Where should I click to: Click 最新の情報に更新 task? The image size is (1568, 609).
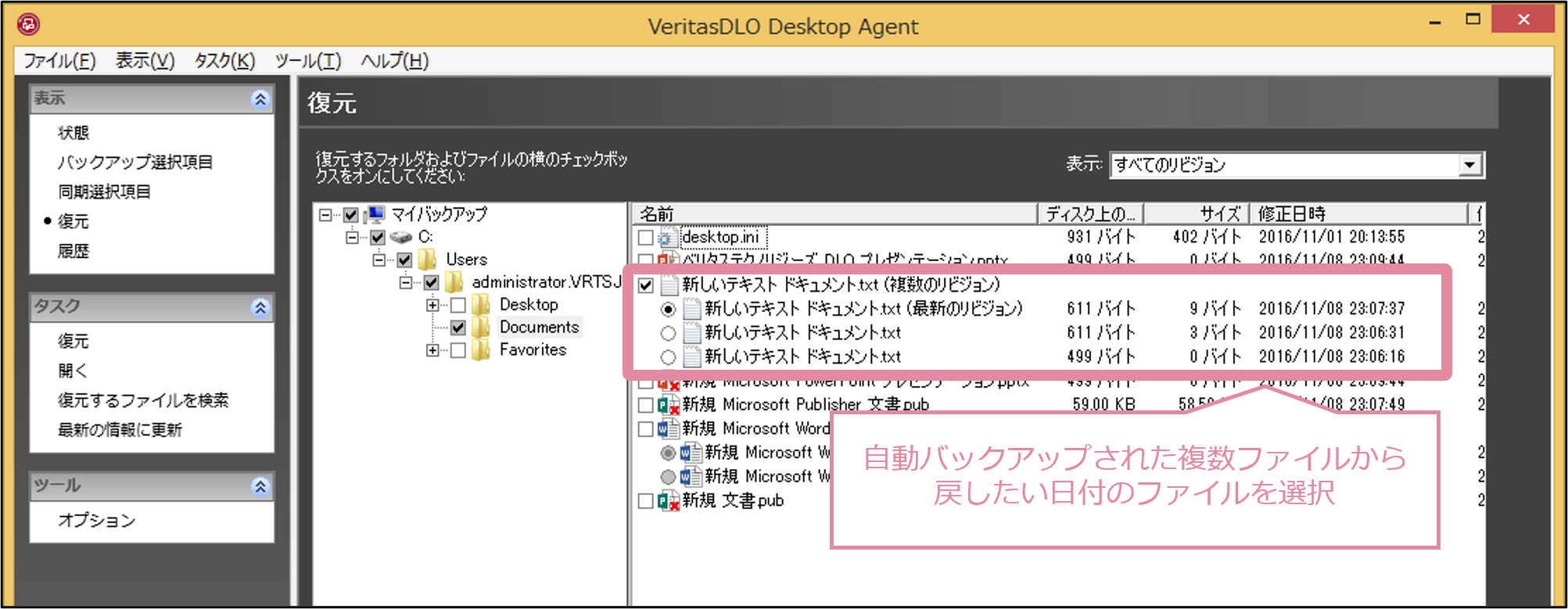(120, 431)
